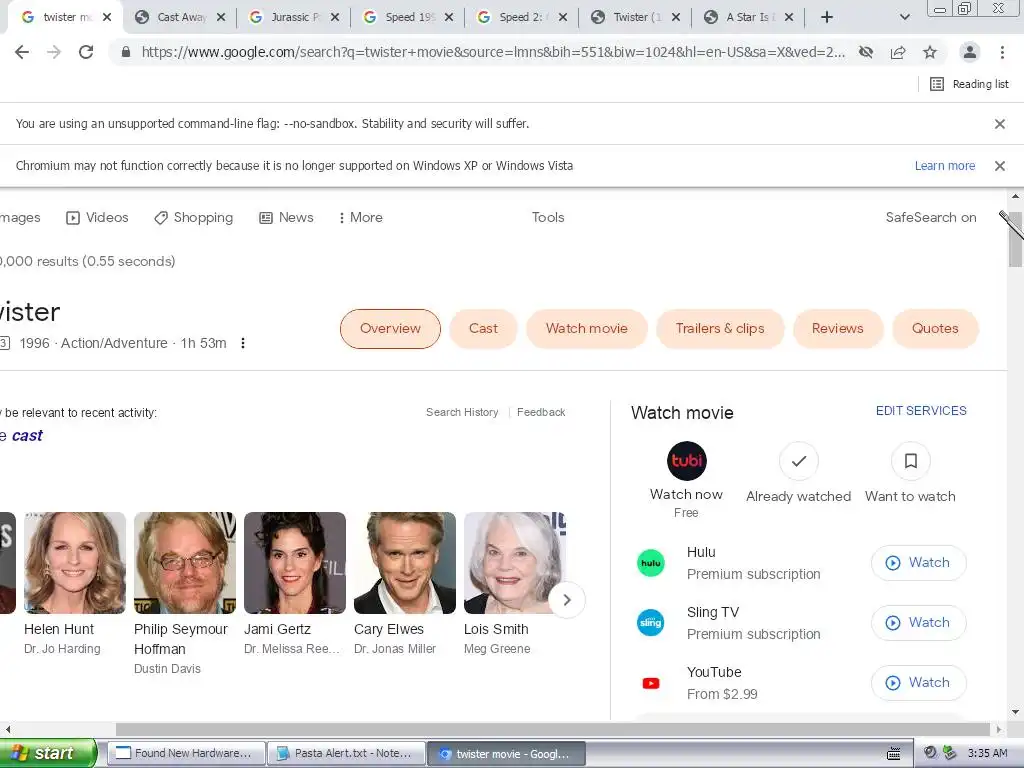The width and height of the screenshot is (1024, 768).
Task: Switch to Pasta Alert.txt Notepad taskbar item
Action: pos(346,754)
